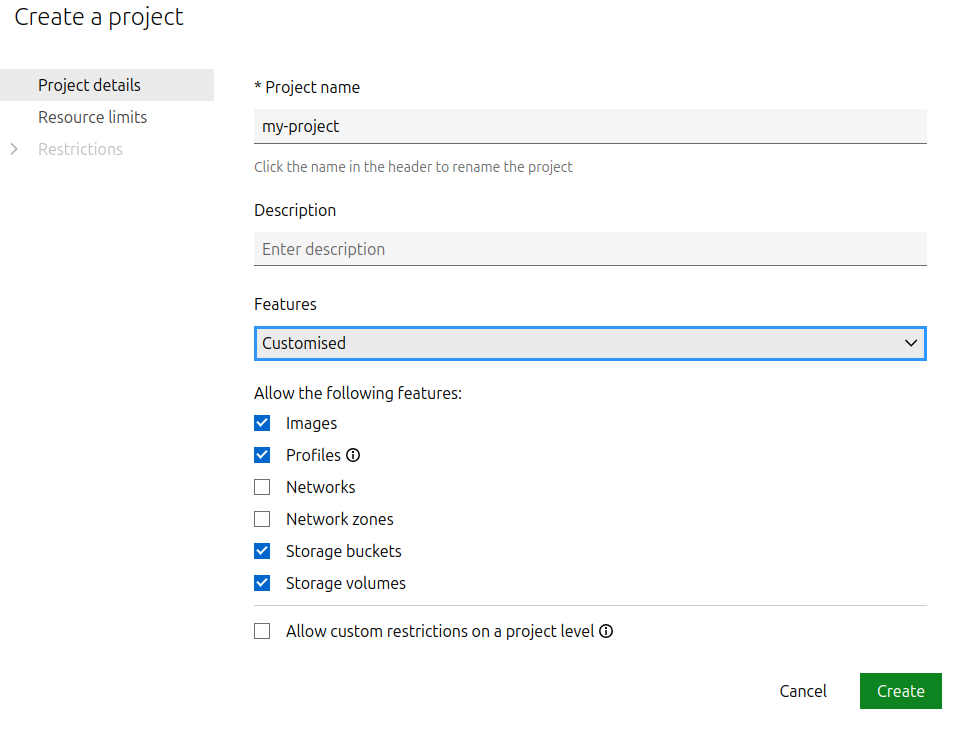Select the disabled Restrictions menu item

tap(80, 149)
